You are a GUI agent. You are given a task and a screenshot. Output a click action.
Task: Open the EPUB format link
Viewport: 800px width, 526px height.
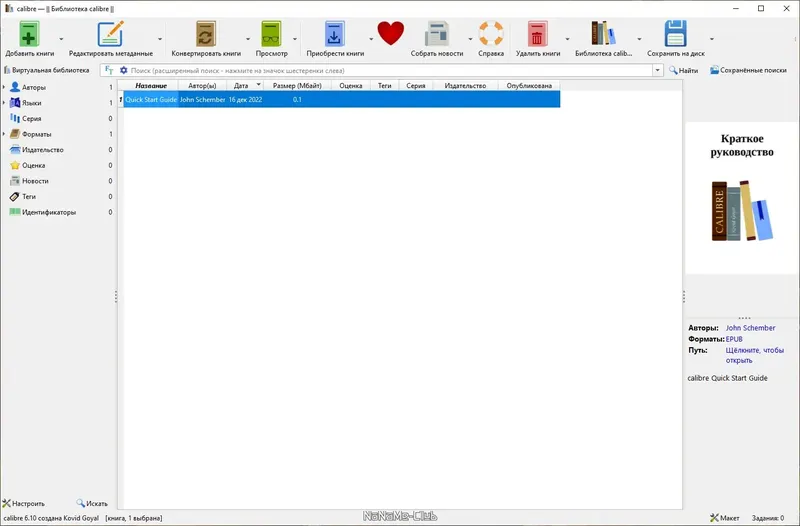(734, 339)
